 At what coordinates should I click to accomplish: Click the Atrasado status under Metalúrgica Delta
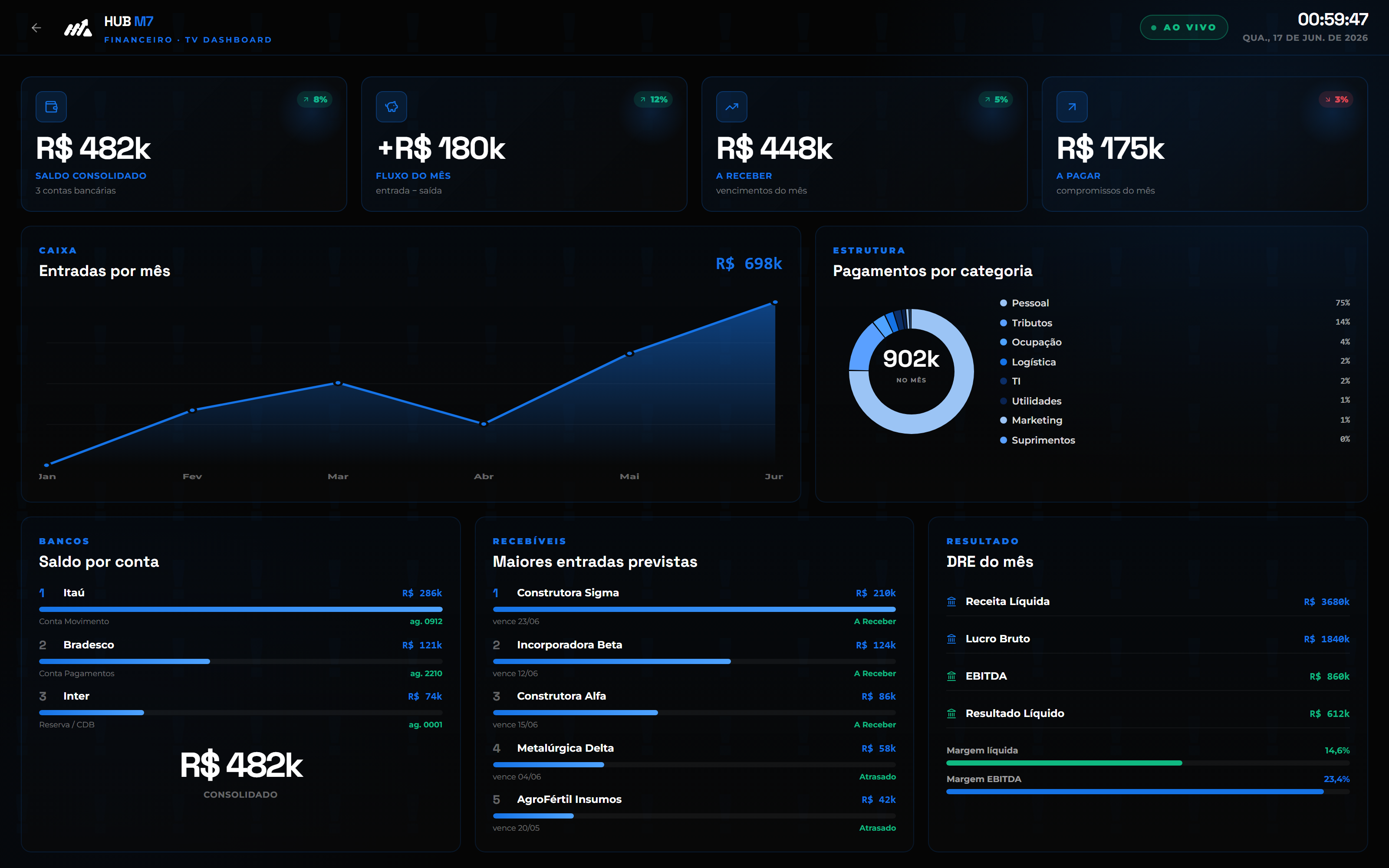(x=877, y=777)
